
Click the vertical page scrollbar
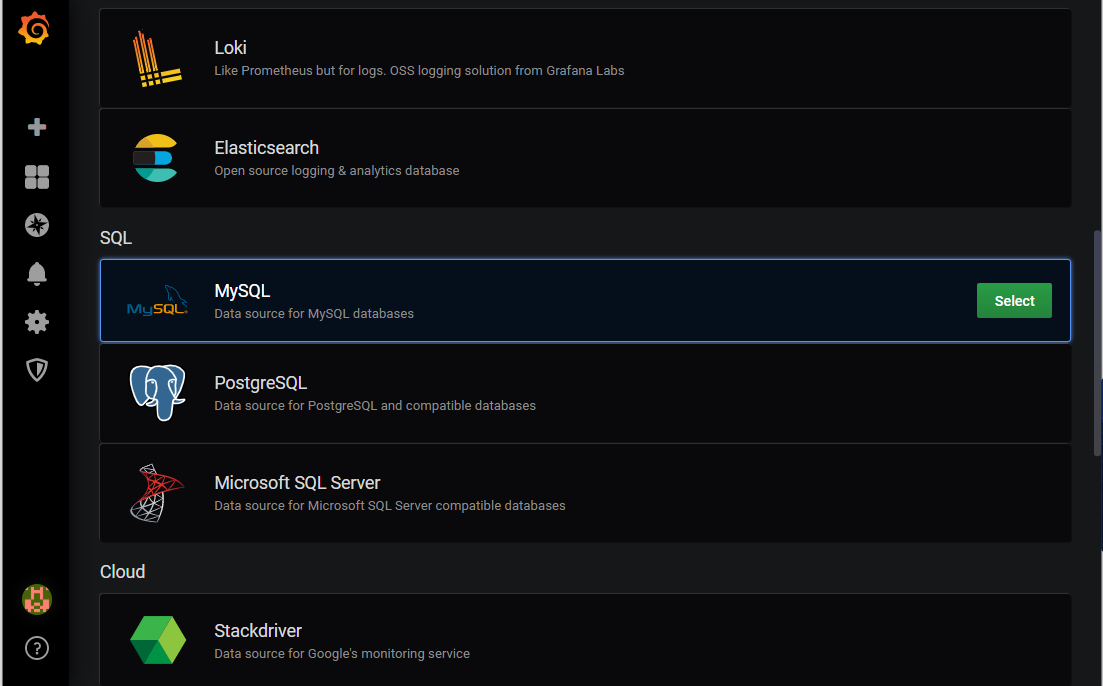pos(1097,343)
